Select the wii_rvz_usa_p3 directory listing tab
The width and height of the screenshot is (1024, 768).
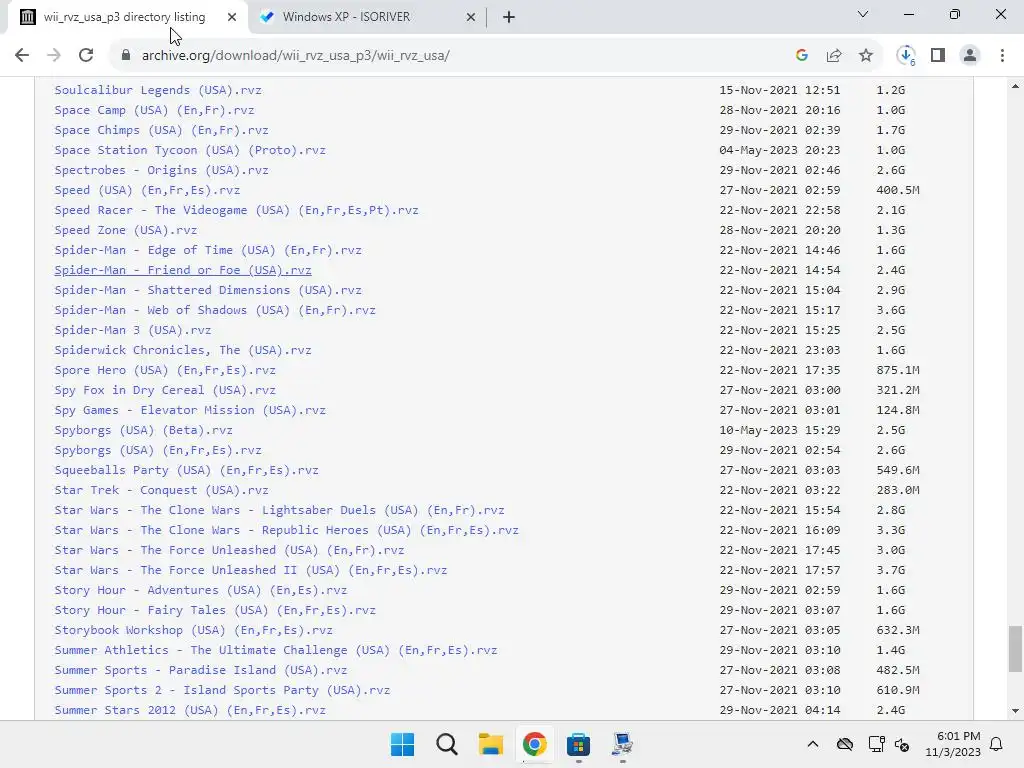[128, 17]
